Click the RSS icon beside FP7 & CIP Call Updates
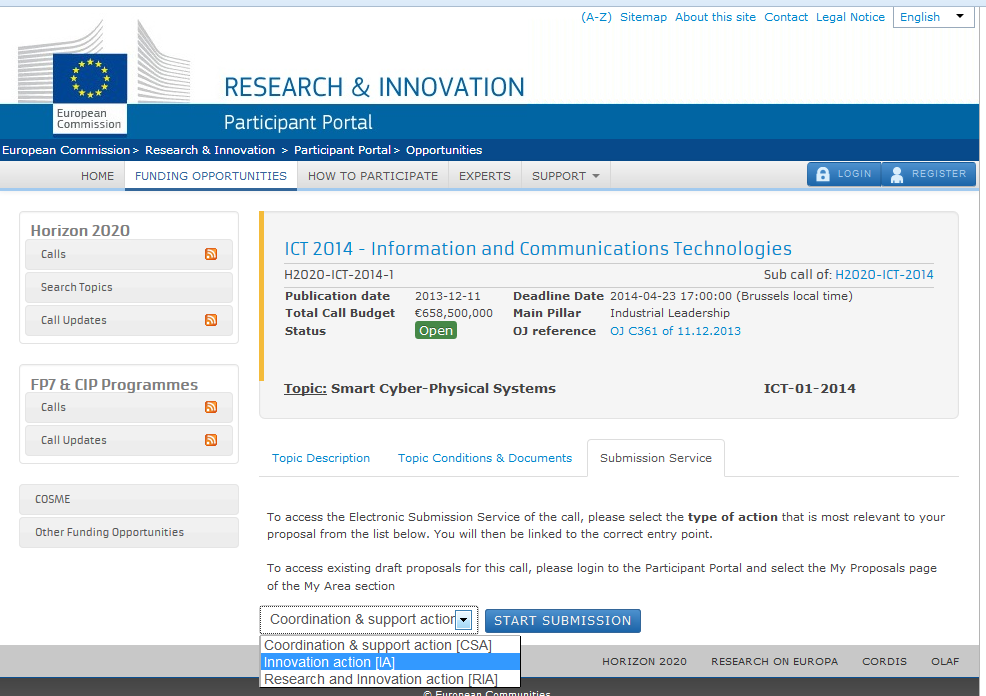Viewport: 986px width, 696px height. pyautogui.click(x=211, y=440)
